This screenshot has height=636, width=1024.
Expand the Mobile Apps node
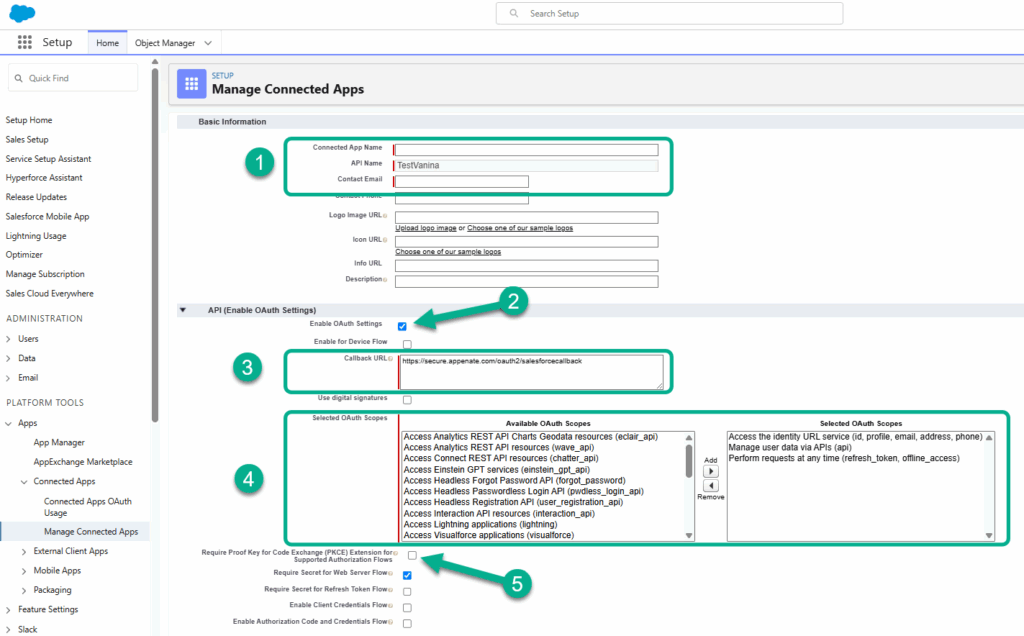(24, 571)
